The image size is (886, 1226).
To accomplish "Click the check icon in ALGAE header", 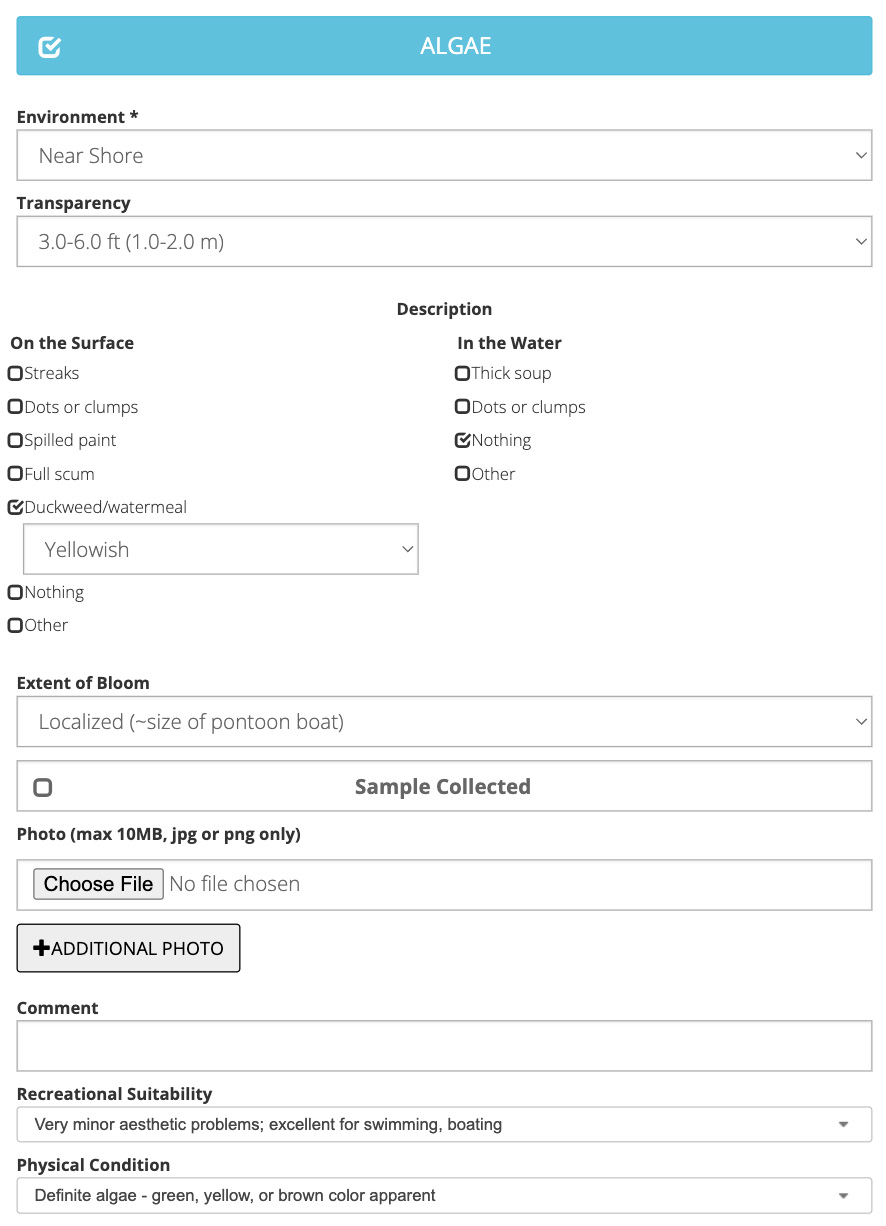I will pyautogui.click(x=49, y=47).
